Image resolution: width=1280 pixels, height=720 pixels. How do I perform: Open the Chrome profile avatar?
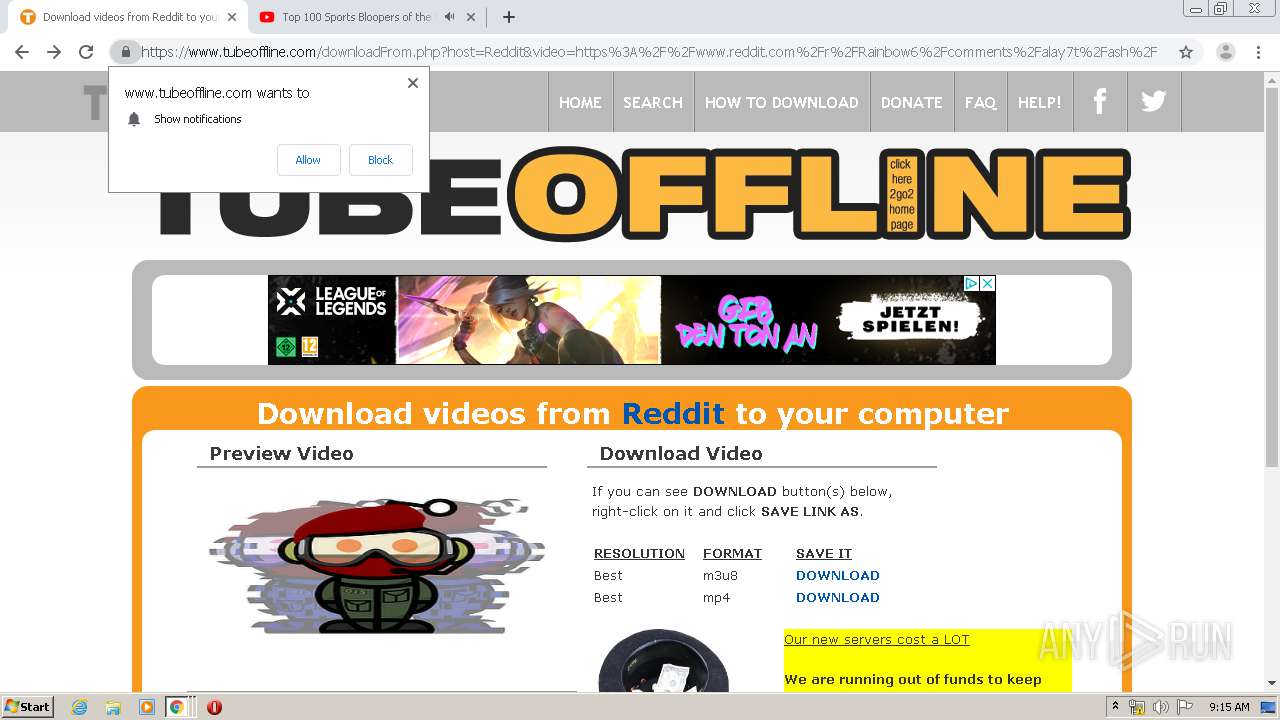coord(1225,52)
